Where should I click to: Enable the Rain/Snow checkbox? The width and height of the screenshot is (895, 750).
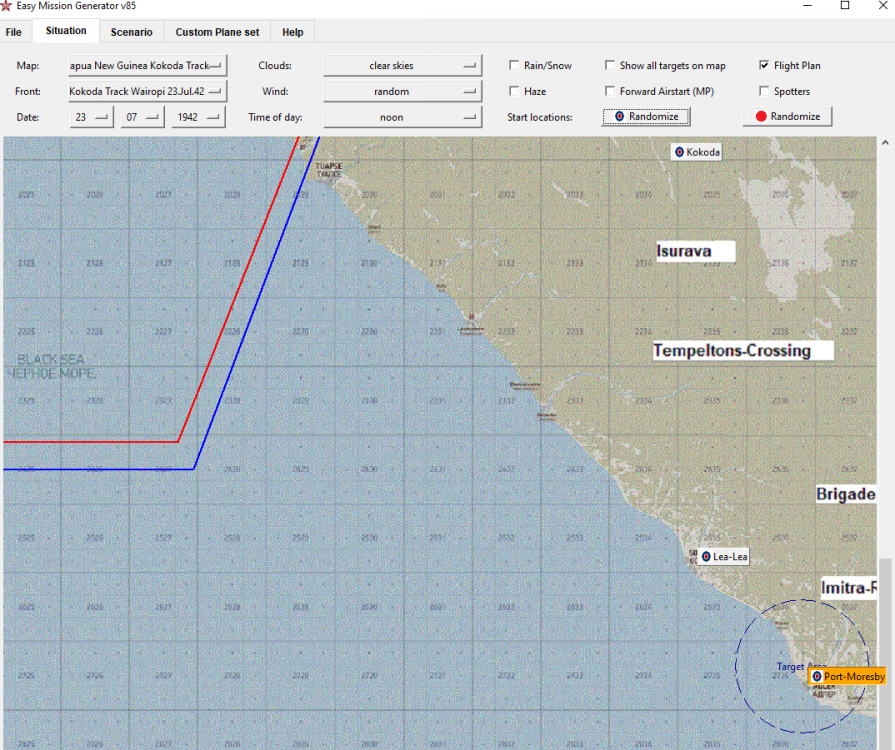[x=514, y=65]
